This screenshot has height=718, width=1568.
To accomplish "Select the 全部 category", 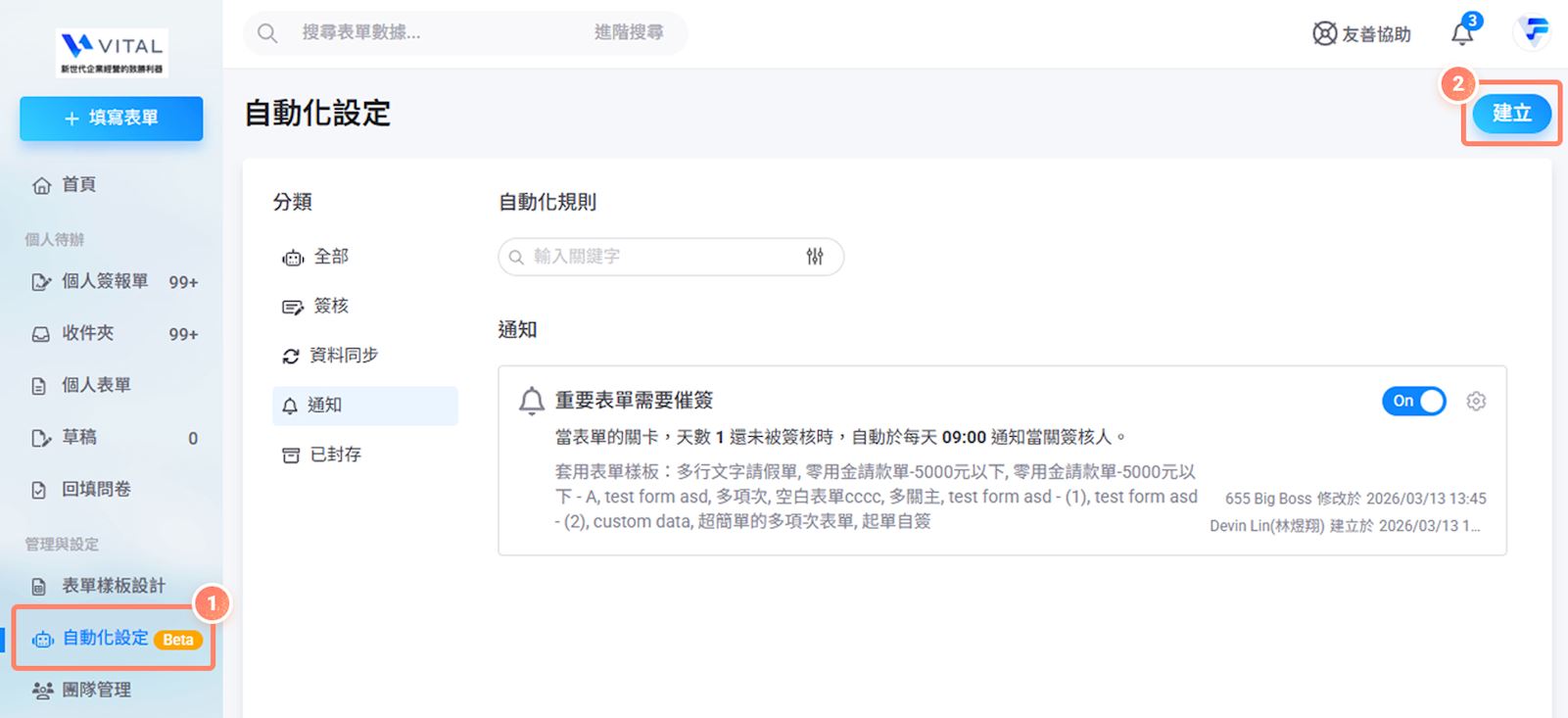I will 330,257.
